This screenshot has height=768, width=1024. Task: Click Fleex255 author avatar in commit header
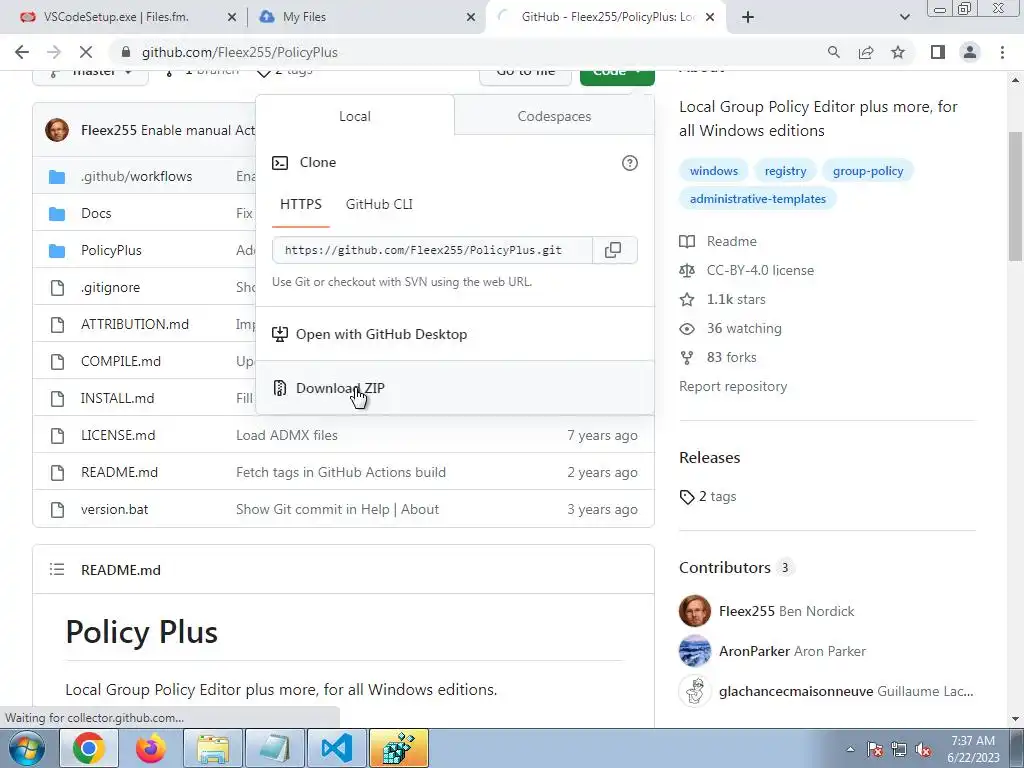coord(57,130)
